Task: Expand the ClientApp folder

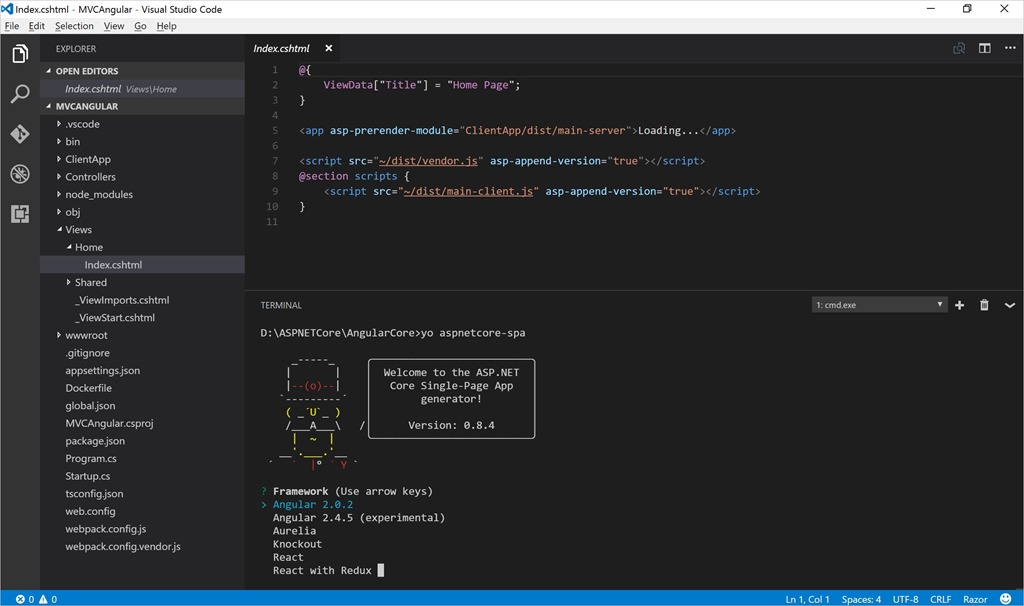Action: pyautogui.click(x=87, y=159)
